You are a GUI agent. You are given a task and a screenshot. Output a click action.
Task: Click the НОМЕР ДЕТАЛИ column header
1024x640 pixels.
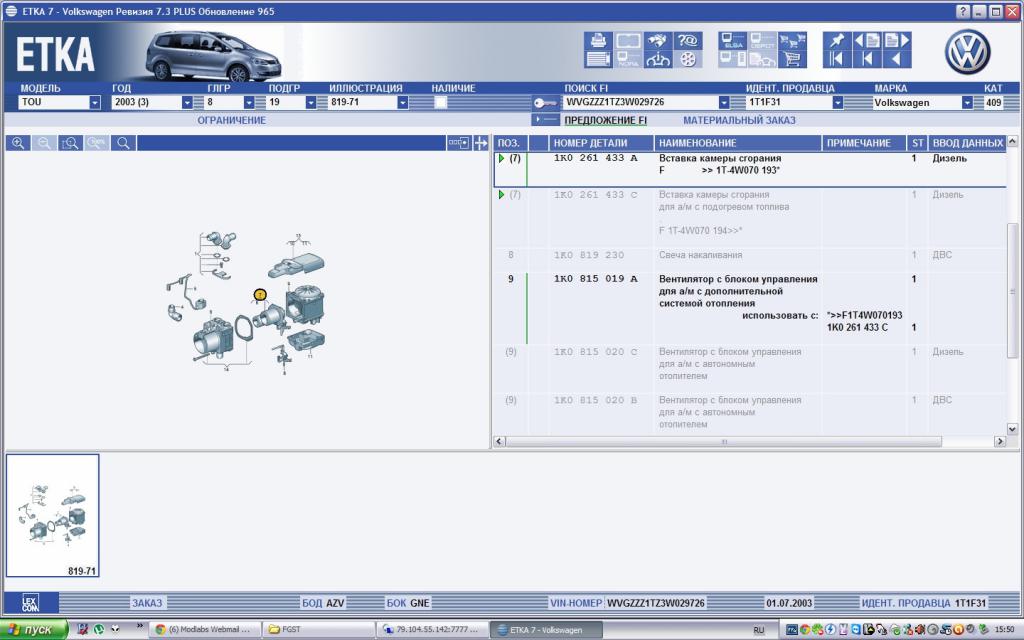pyautogui.click(x=601, y=143)
